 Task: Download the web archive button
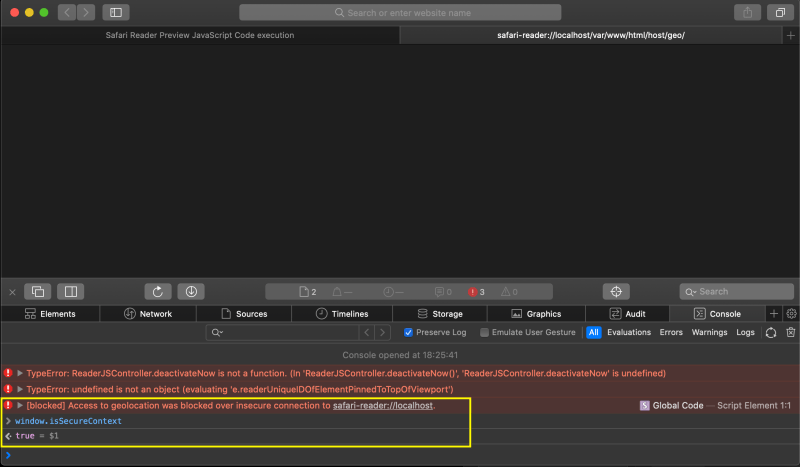pos(191,291)
